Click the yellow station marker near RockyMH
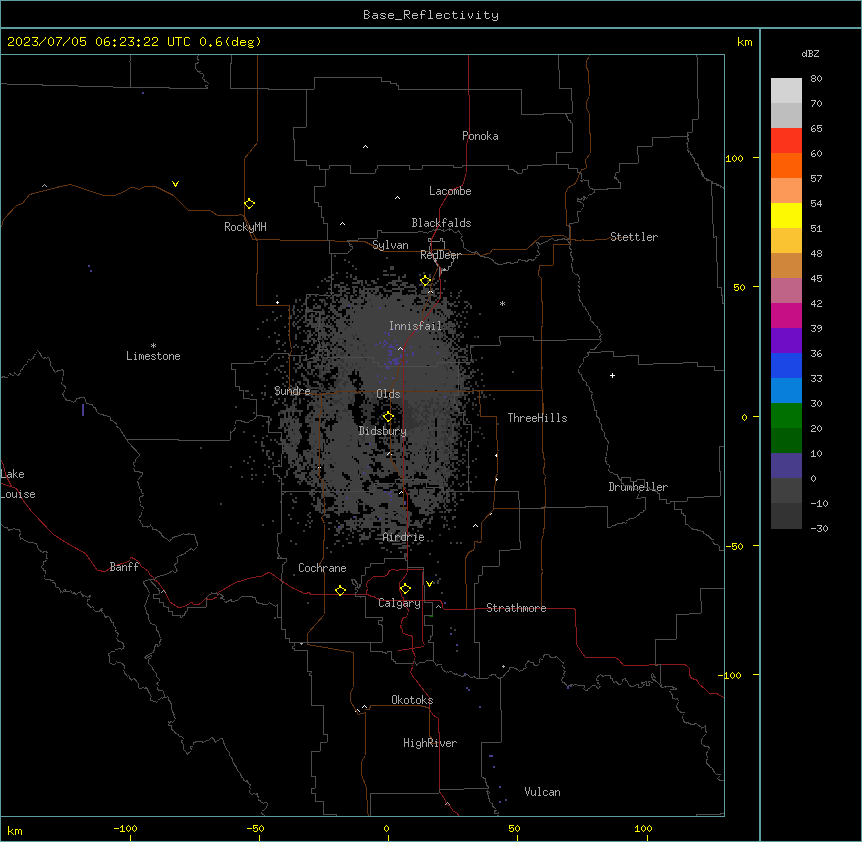This screenshot has width=862, height=842. pyautogui.click(x=249, y=203)
